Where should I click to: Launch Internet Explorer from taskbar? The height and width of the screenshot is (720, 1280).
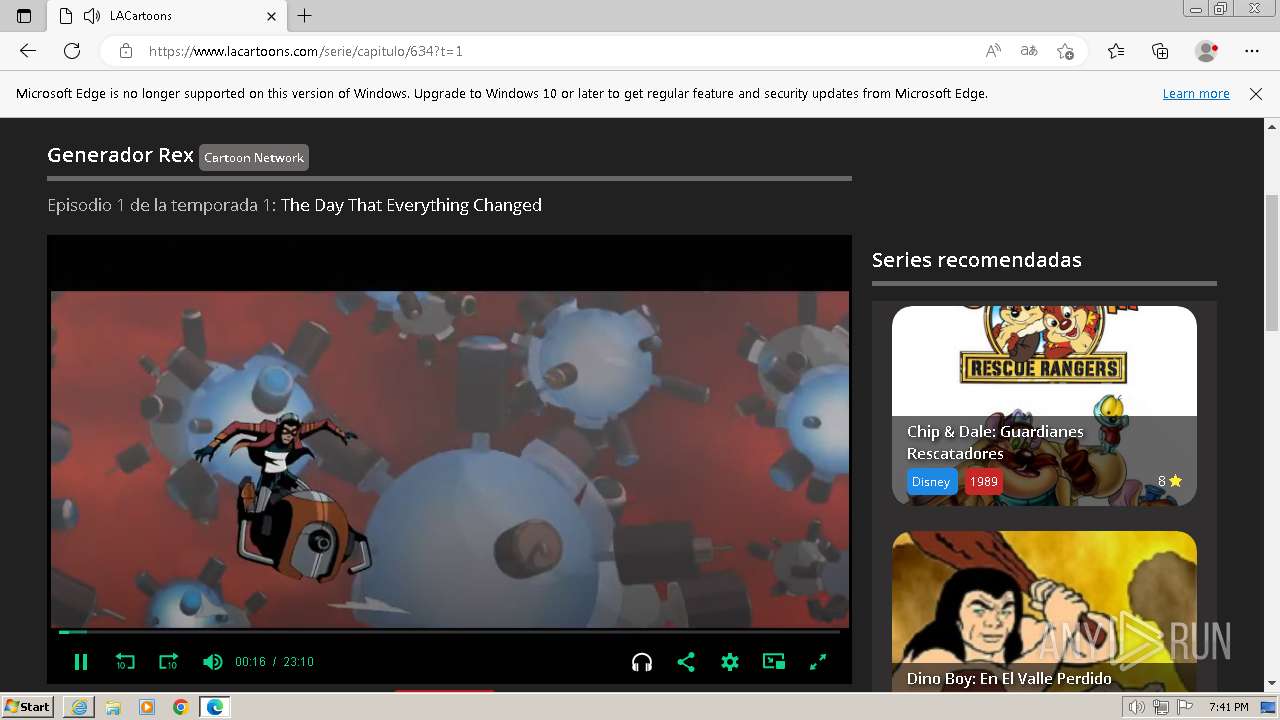pos(79,707)
